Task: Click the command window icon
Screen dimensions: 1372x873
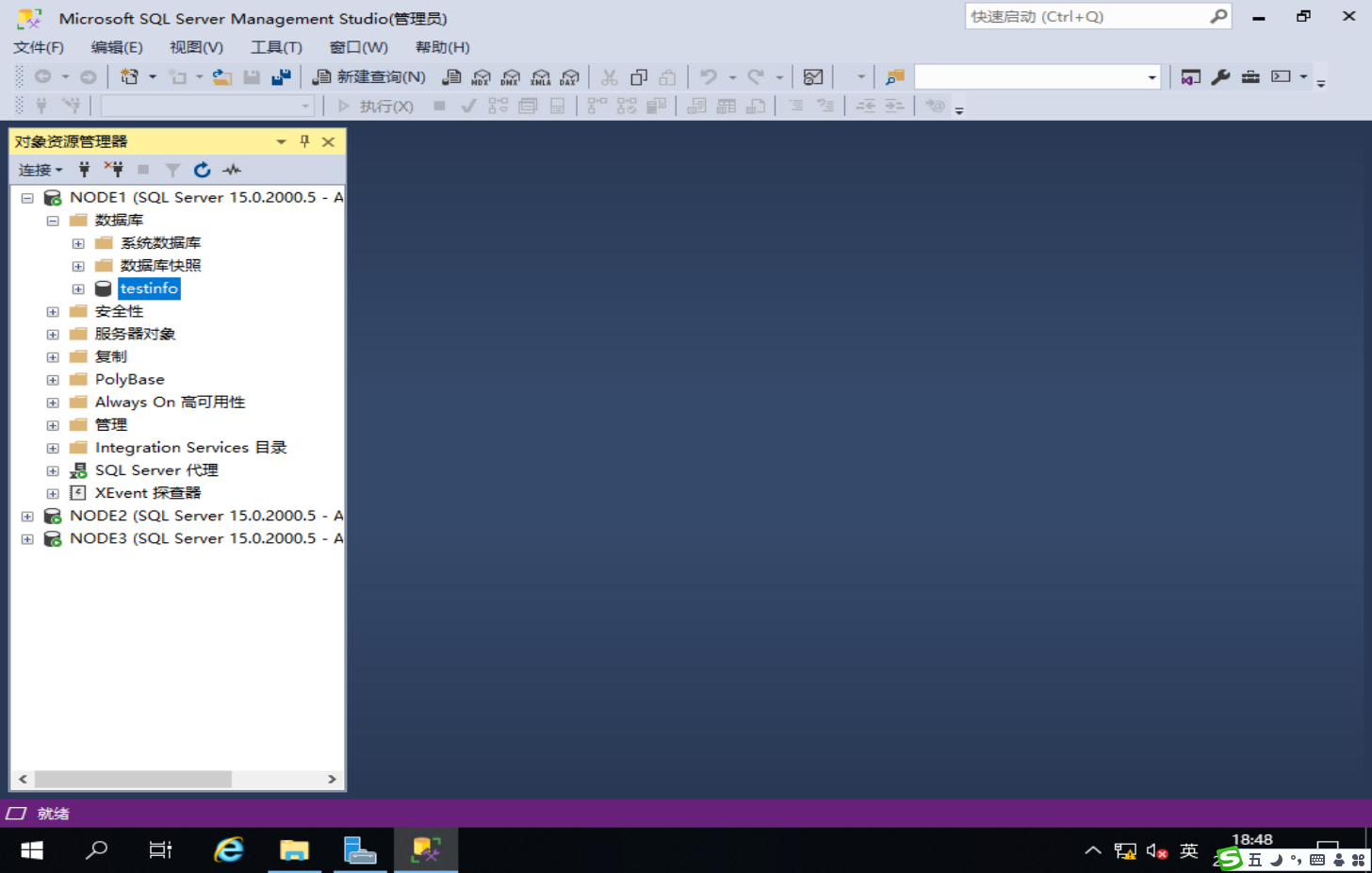Action: tap(1281, 77)
